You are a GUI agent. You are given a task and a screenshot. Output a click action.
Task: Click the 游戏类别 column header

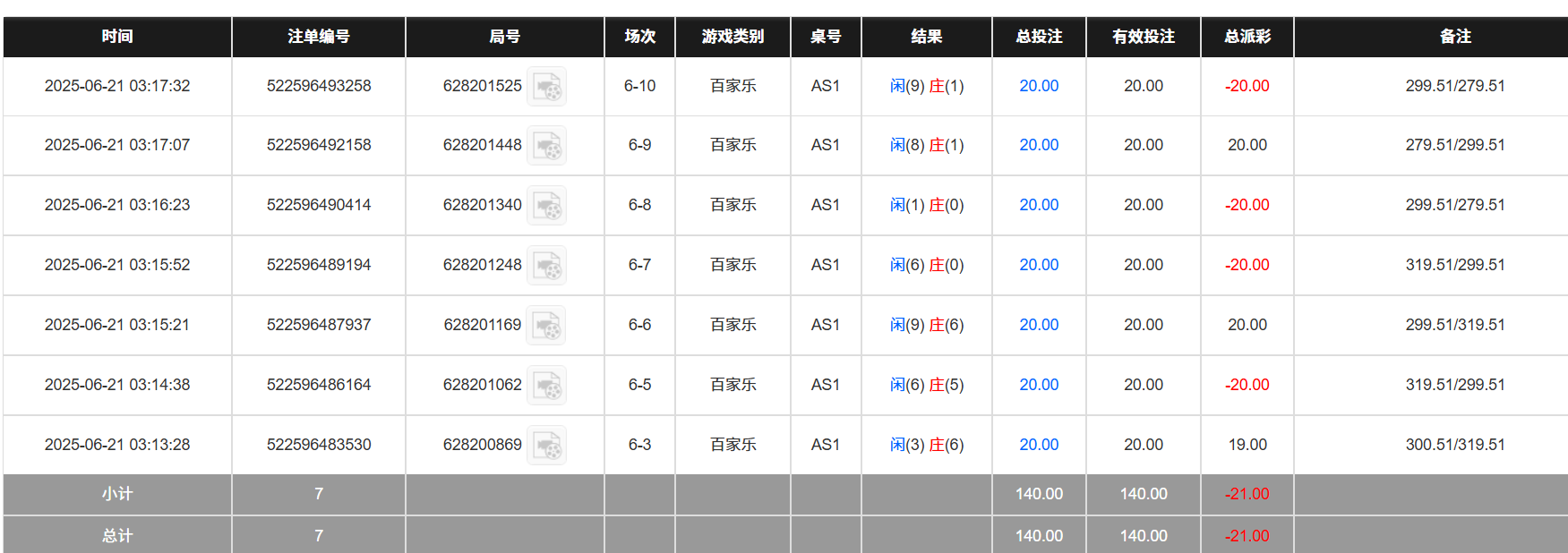pos(733,37)
